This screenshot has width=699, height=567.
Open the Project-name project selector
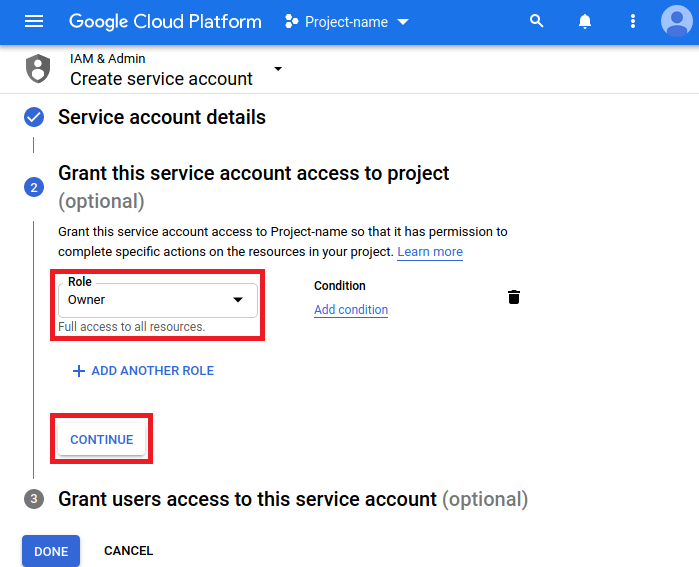pos(347,22)
